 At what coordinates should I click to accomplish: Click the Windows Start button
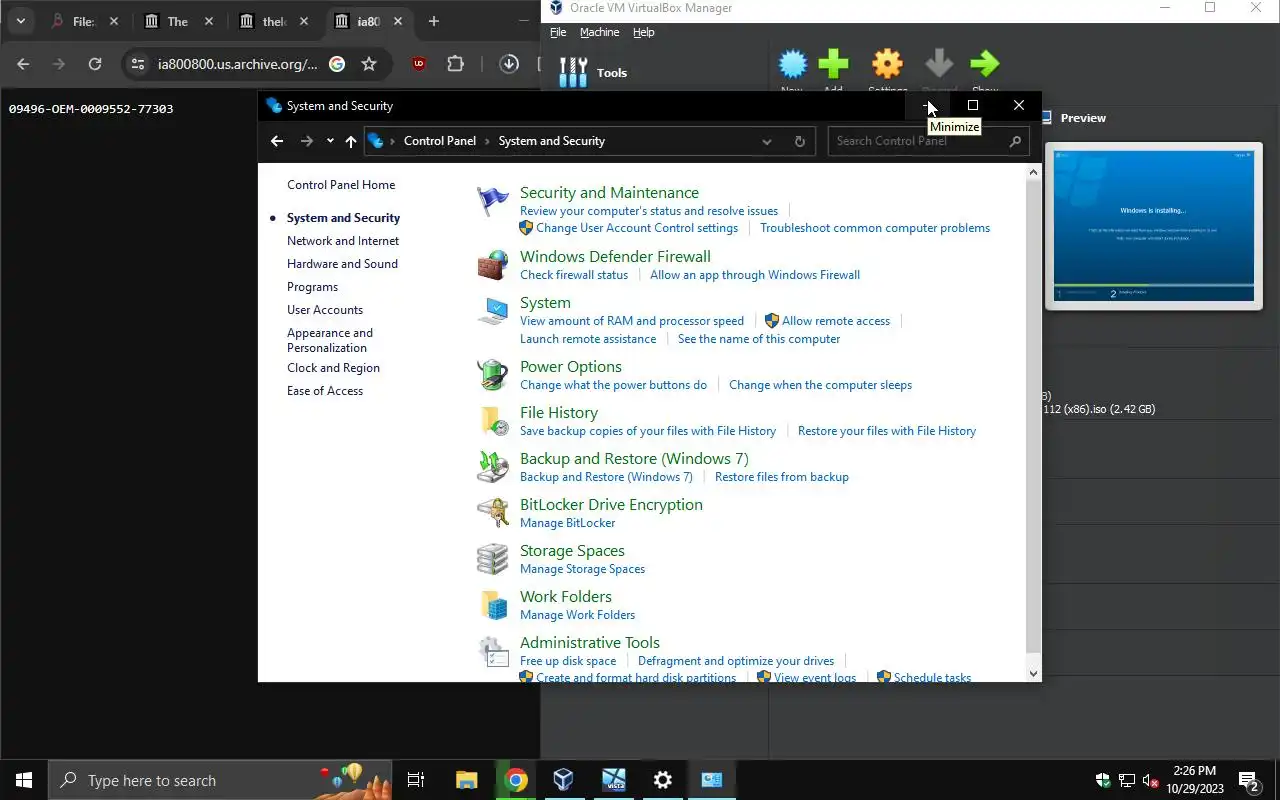(24, 780)
